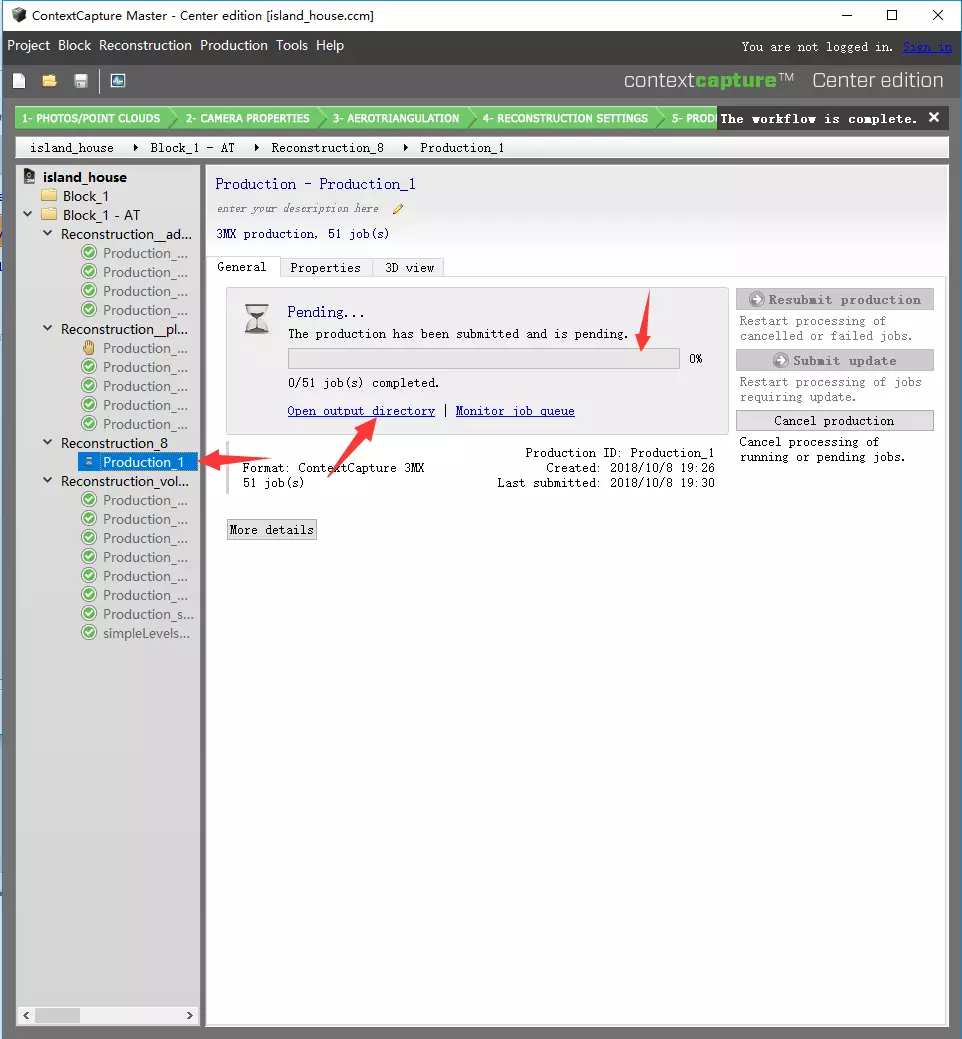
Task: Select highlighted Production_1 in the tree
Action: tap(138, 462)
